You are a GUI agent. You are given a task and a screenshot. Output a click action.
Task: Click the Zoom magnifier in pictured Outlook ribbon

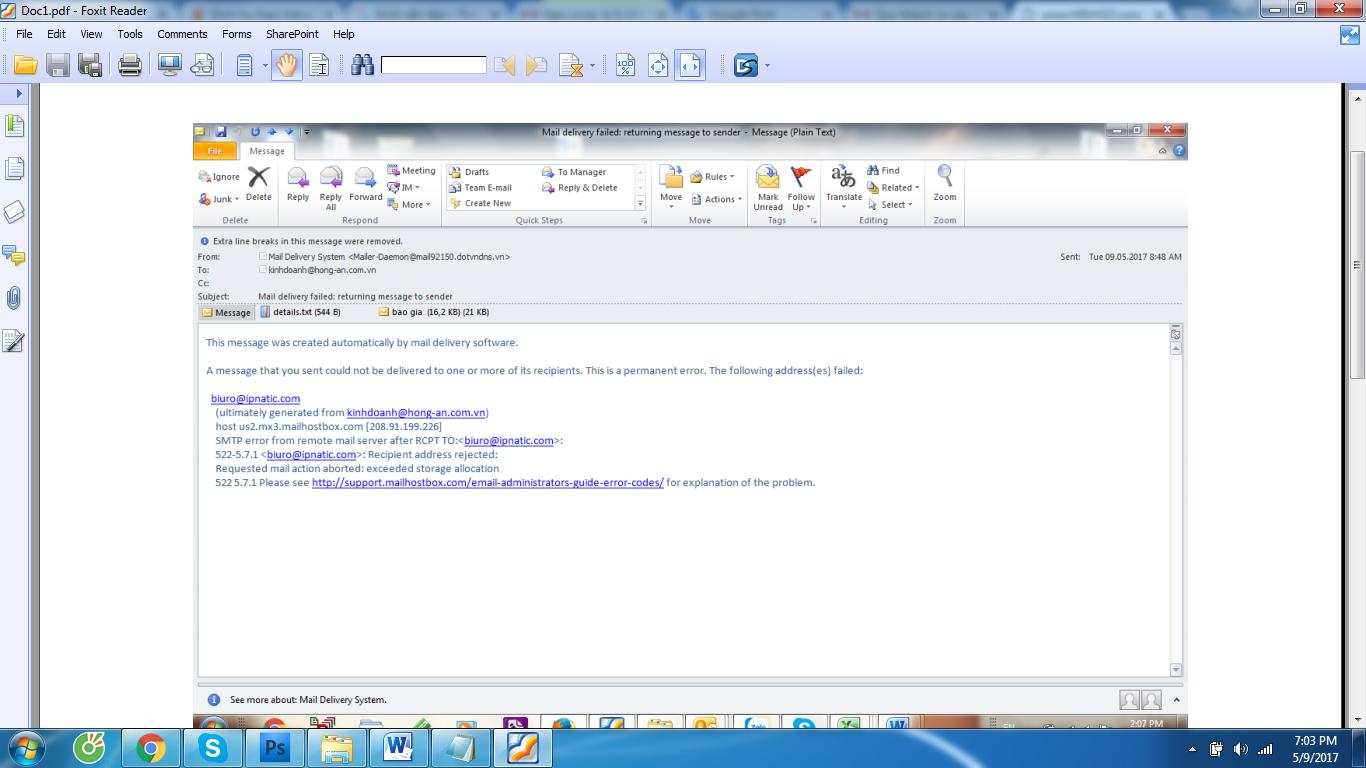point(945,185)
